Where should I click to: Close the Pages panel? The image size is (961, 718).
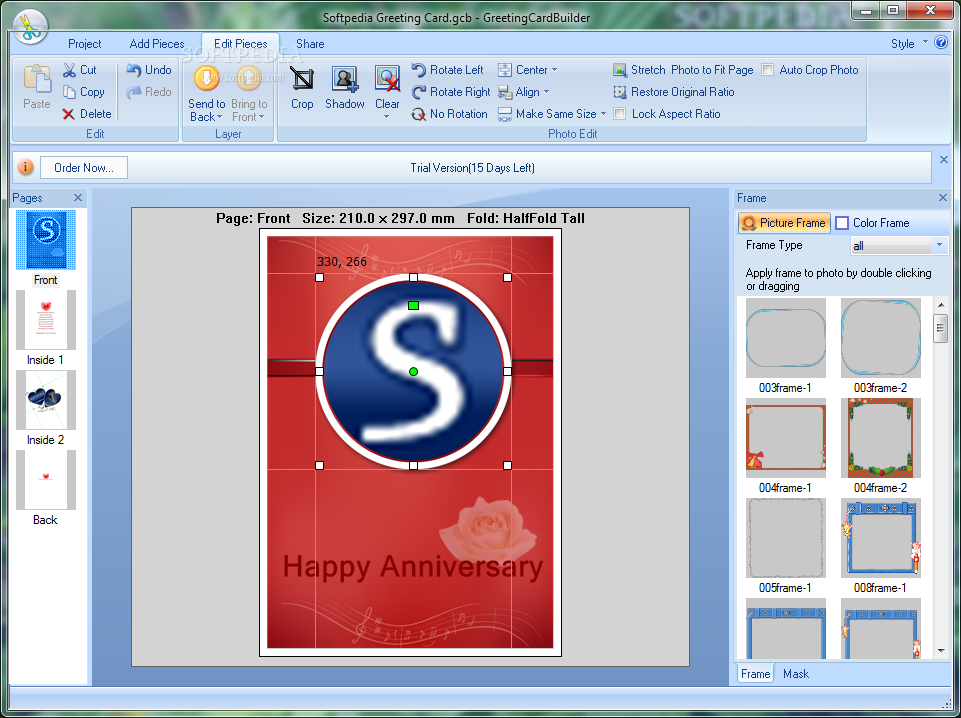pyautogui.click(x=78, y=197)
